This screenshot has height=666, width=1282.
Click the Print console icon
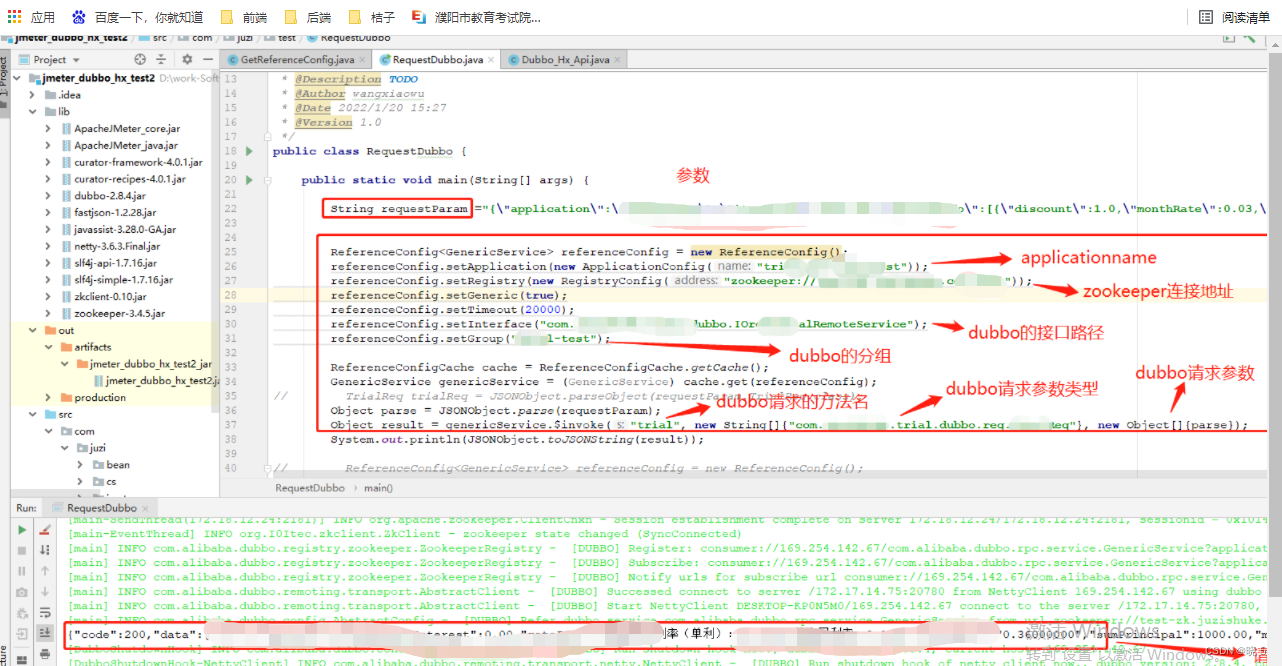(x=45, y=655)
